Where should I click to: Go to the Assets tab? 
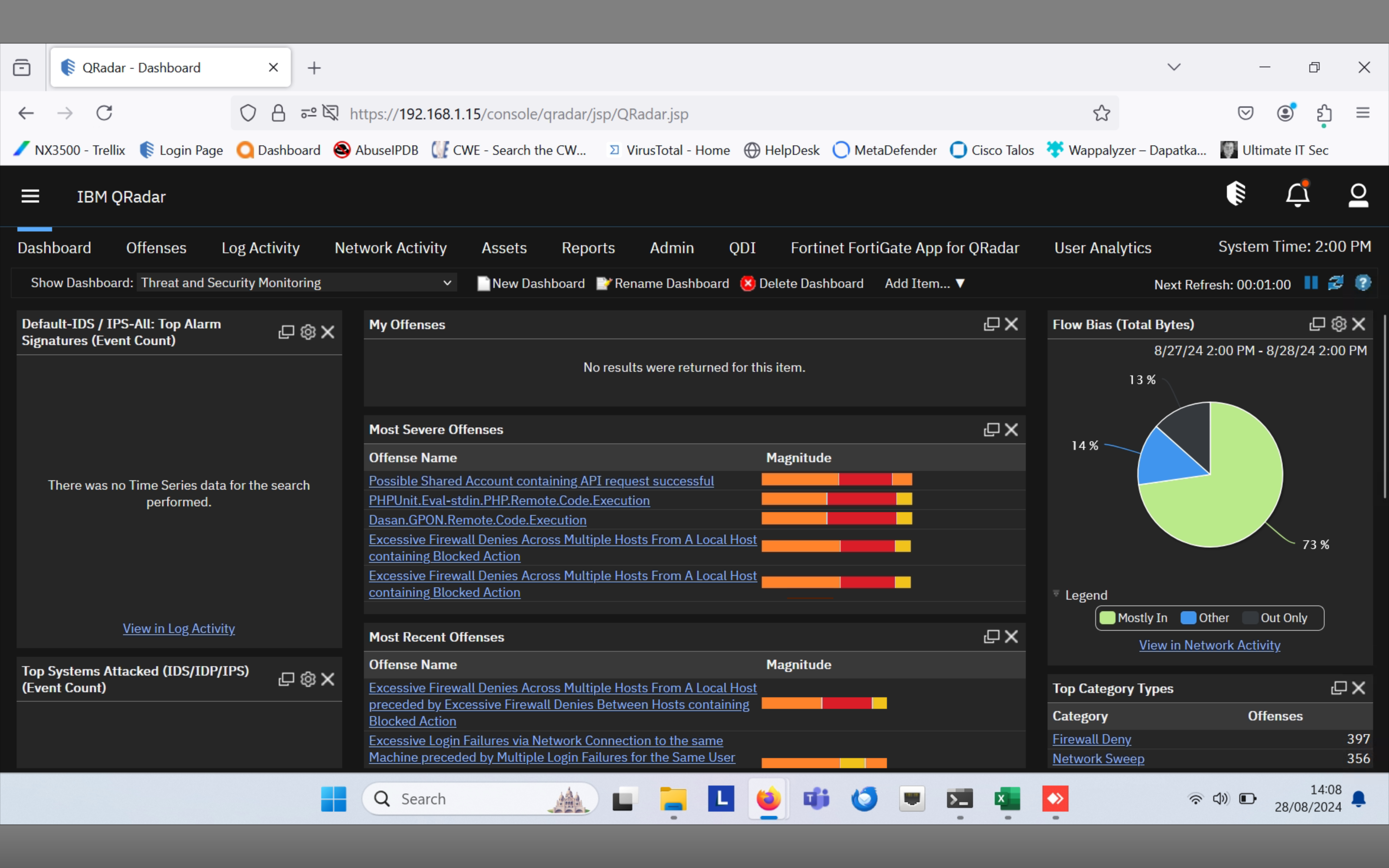pos(504,247)
